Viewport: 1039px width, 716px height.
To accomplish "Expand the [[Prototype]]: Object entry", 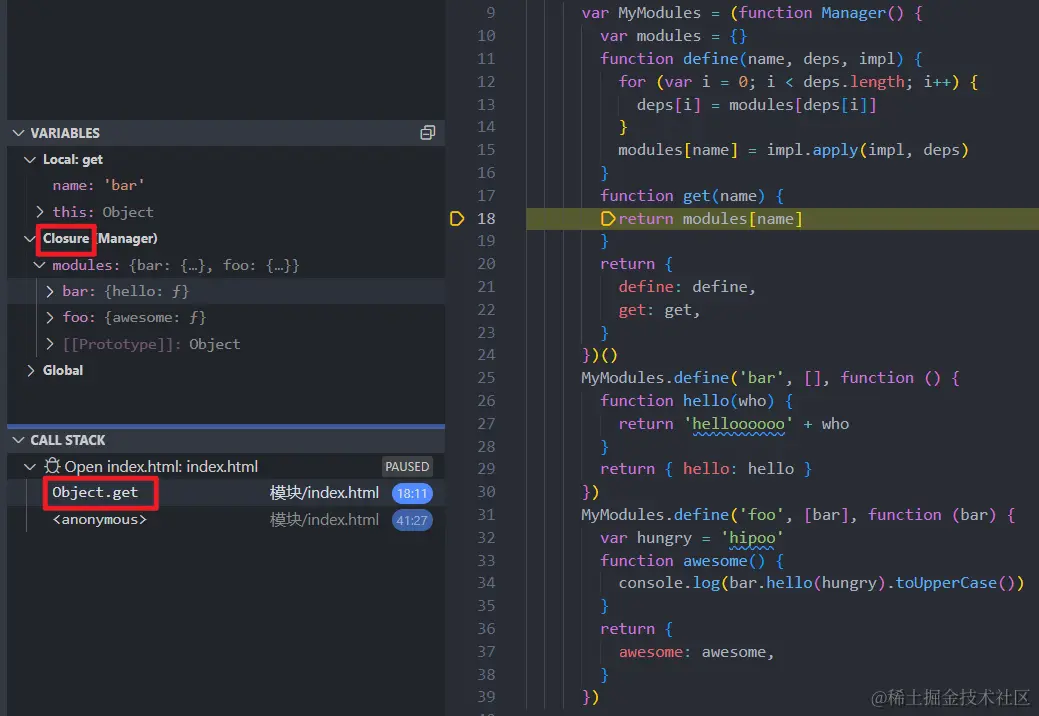I will 50,344.
